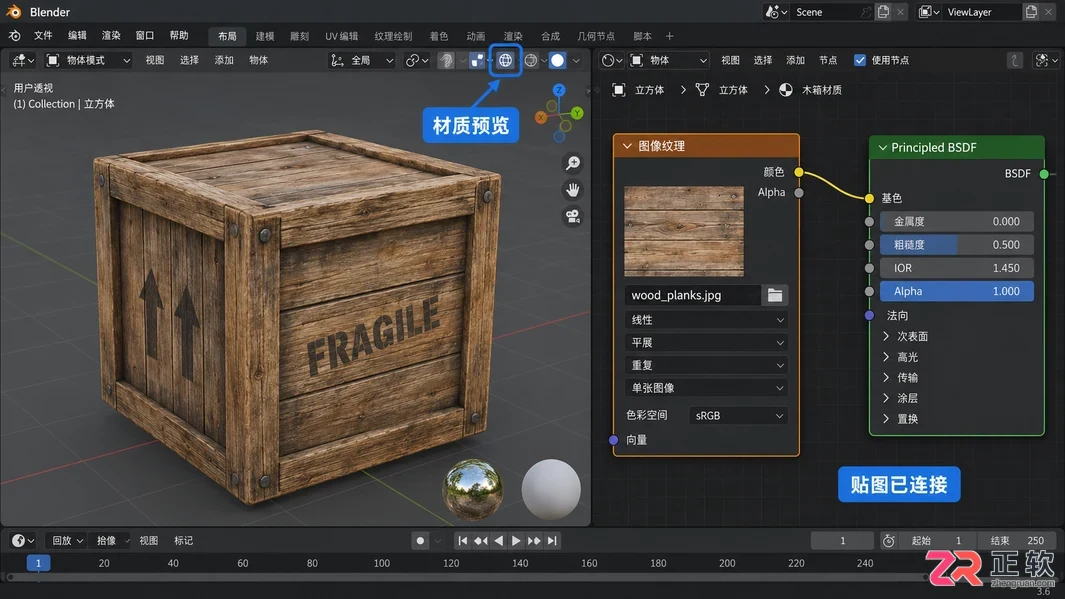Play the animation in reverse
This screenshot has width=1065, height=599.
tap(499, 541)
